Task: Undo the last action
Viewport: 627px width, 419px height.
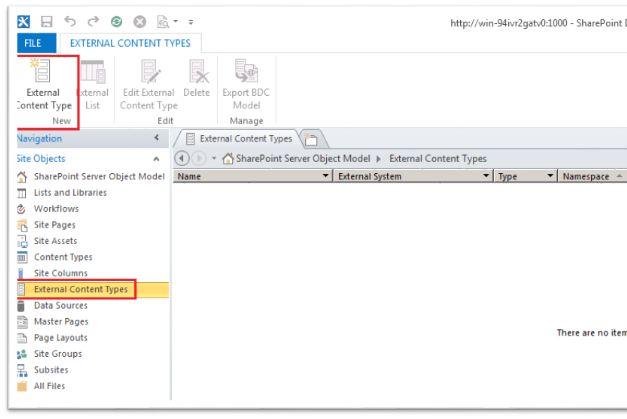Action: [70, 21]
